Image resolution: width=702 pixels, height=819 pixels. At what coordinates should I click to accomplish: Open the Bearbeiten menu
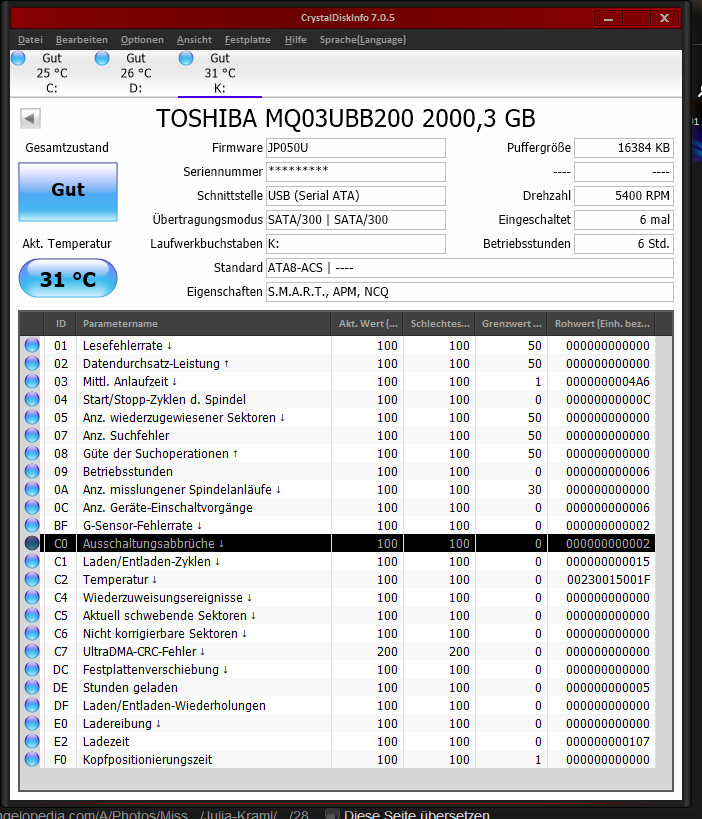point(81,40)
